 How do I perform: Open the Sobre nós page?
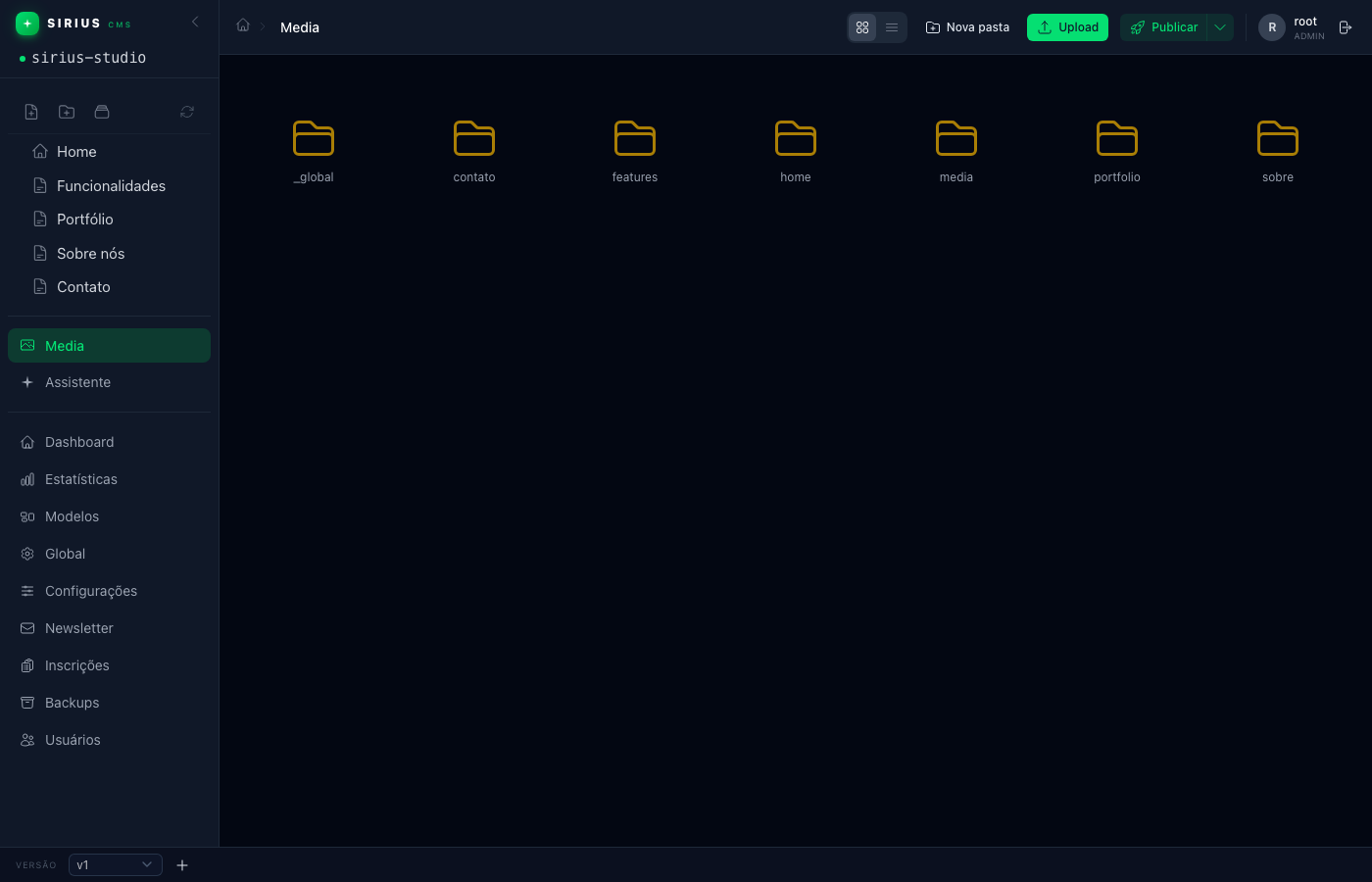(109, 254)
